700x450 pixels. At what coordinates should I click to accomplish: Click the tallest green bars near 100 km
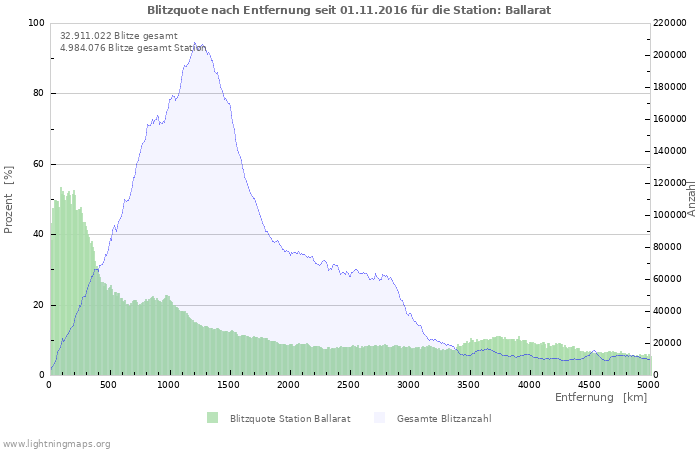coord(62,190)
